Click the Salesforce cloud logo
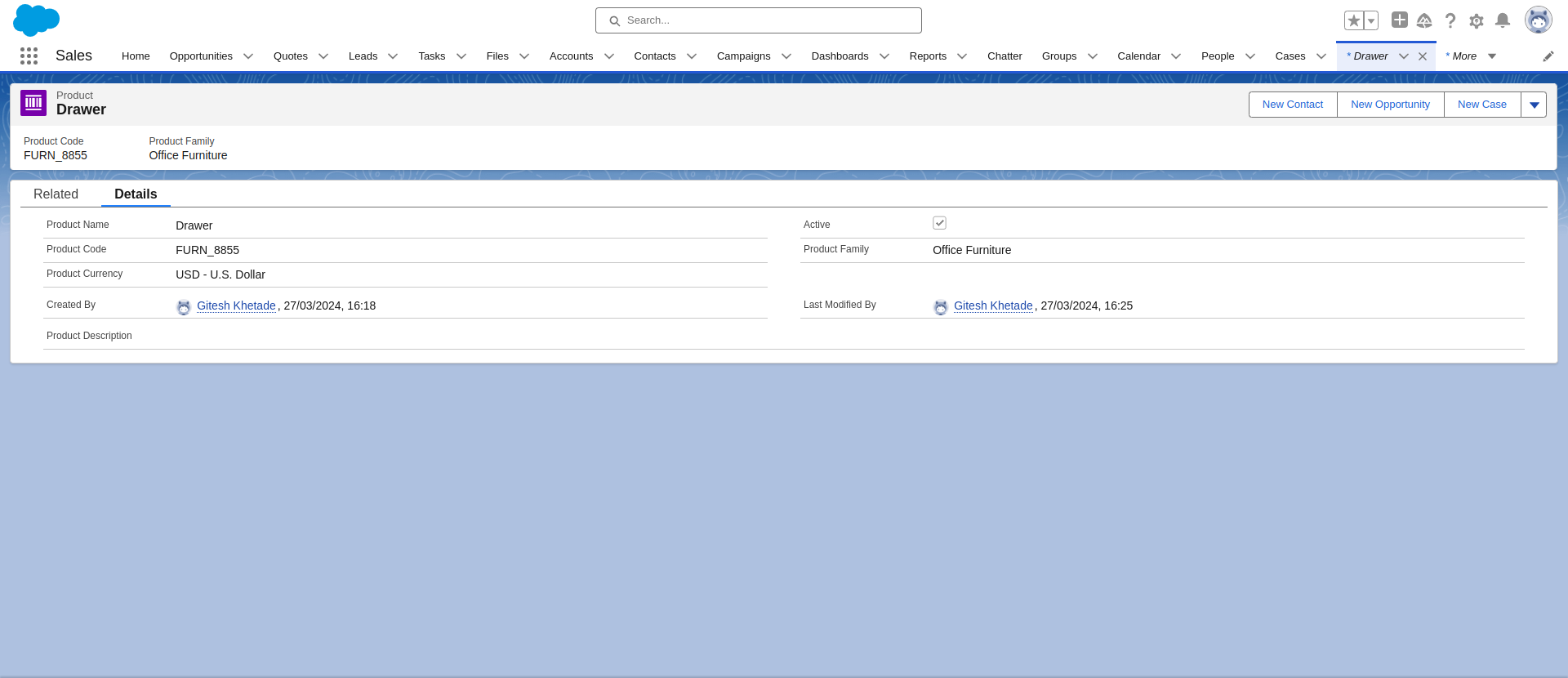This screenshot has height=678, width=1568. point(36,20)
